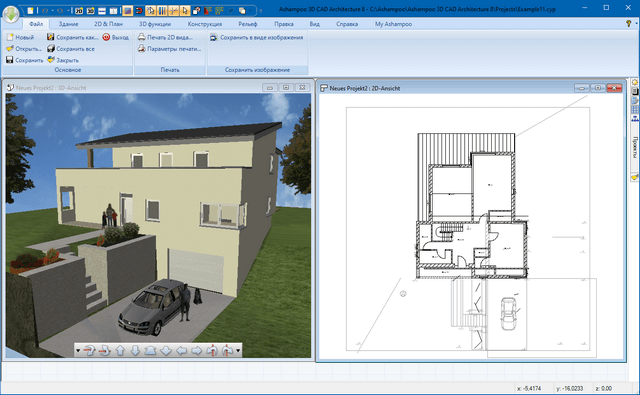Switch to 2D view with the 2D icon
Screen dimensions: 640x395
coord(79,11)
